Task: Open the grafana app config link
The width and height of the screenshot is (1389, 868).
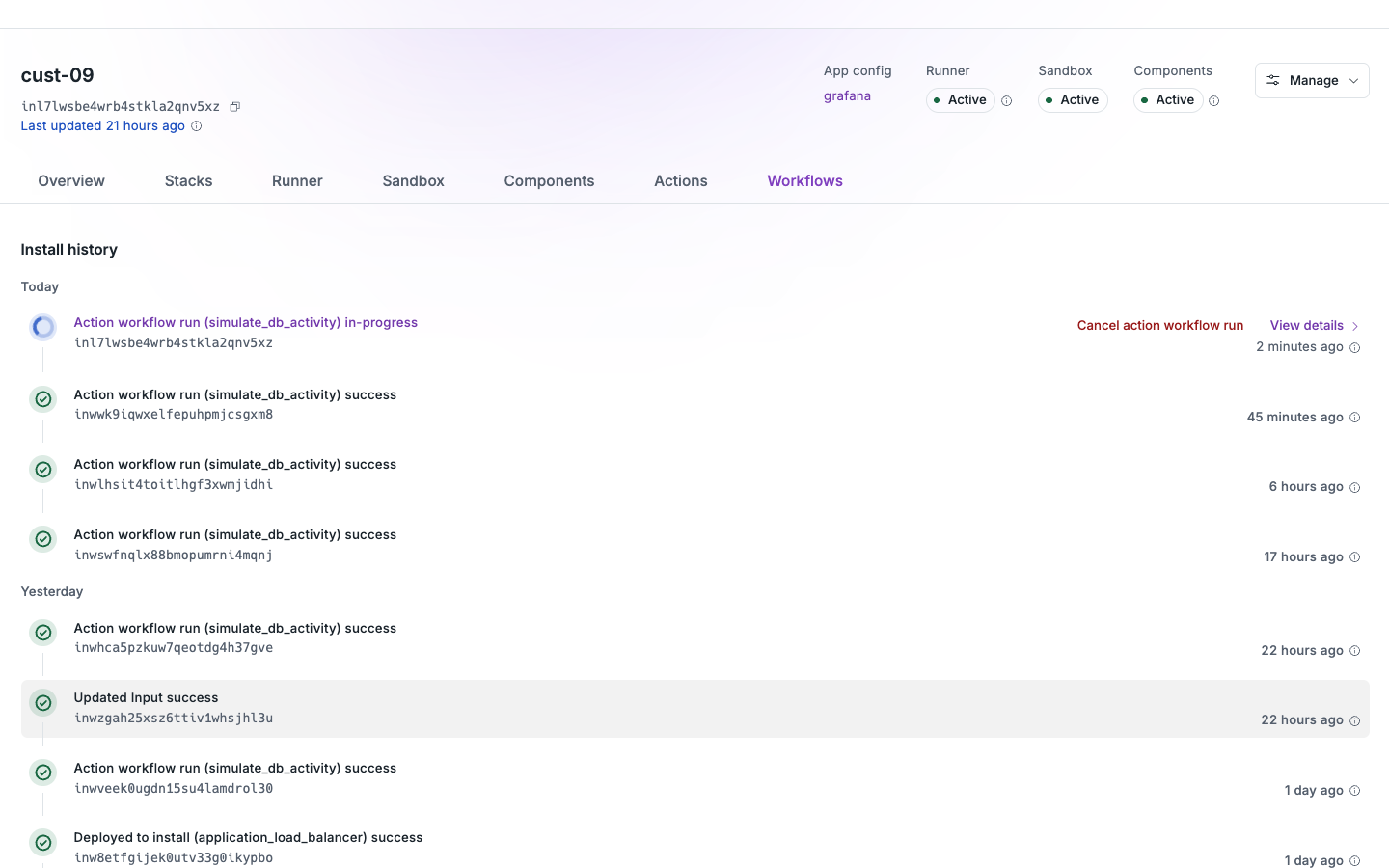Action: click(847, 95)
